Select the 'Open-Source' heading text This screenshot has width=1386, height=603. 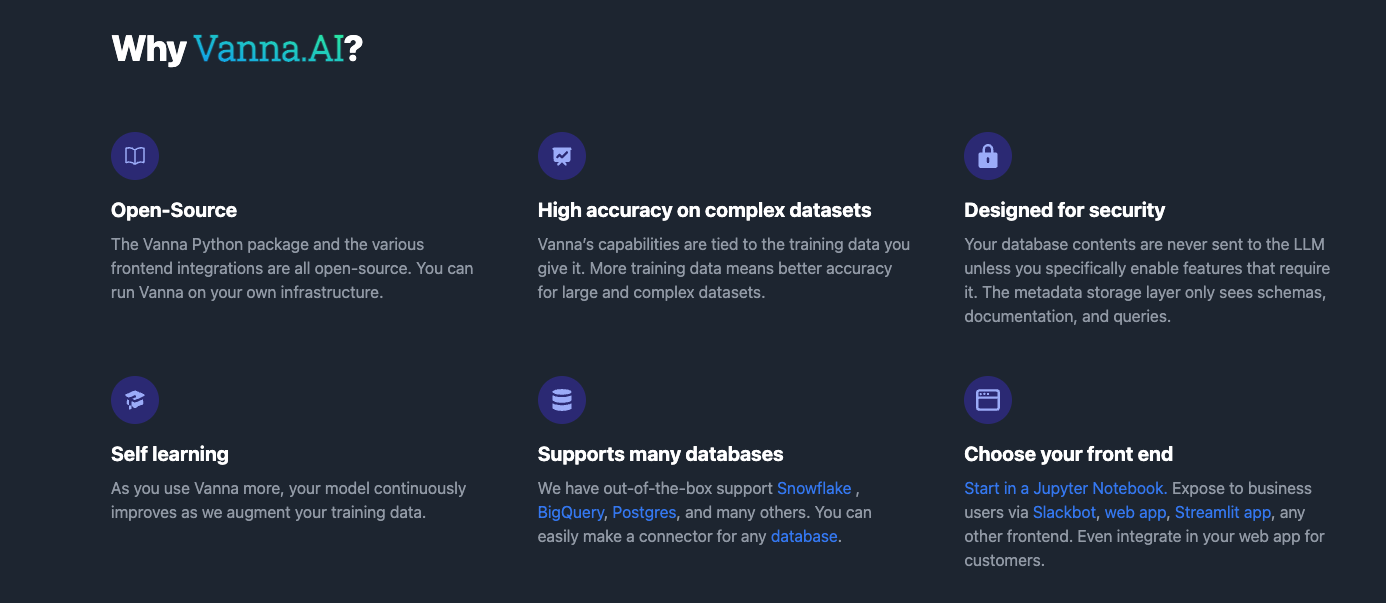(174, 210)
